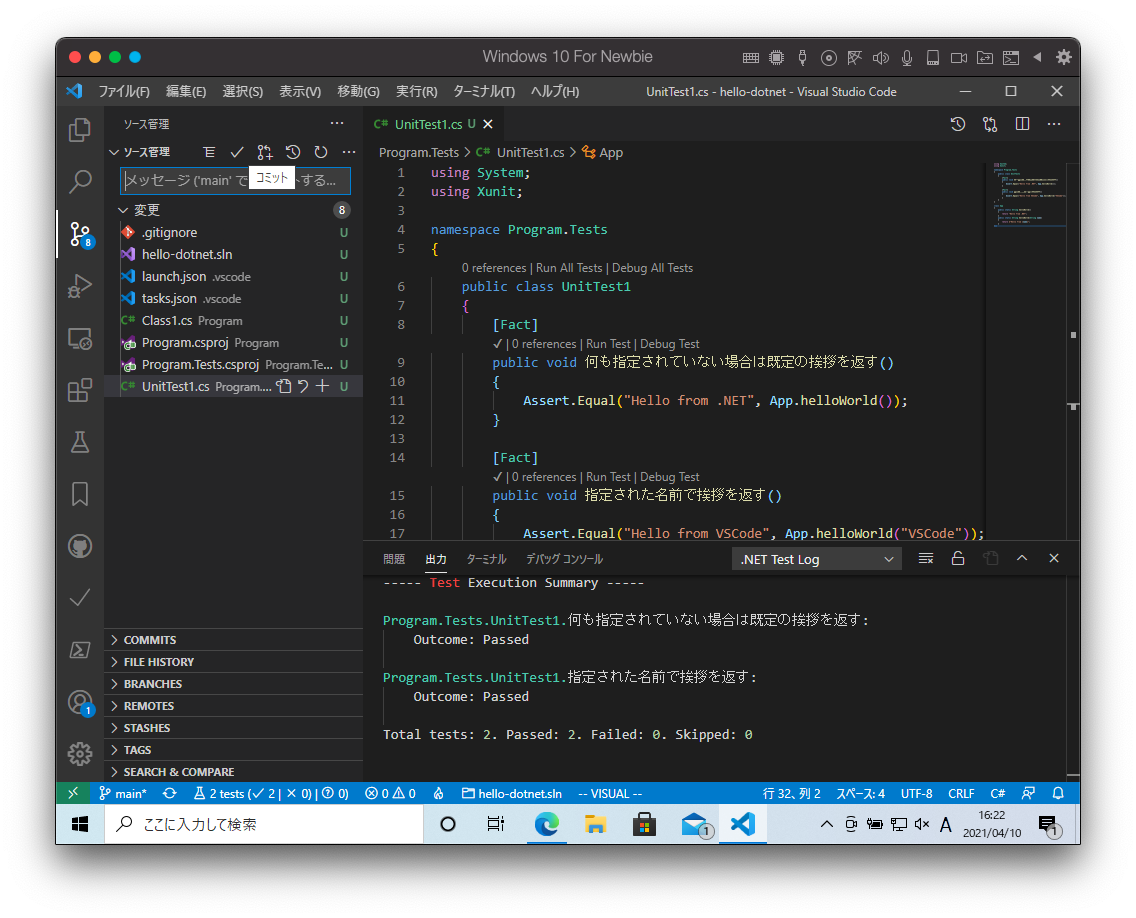Maximize the panel with the up chevron
Screen dimensions: 1136x918
(x=1022, y=559)
